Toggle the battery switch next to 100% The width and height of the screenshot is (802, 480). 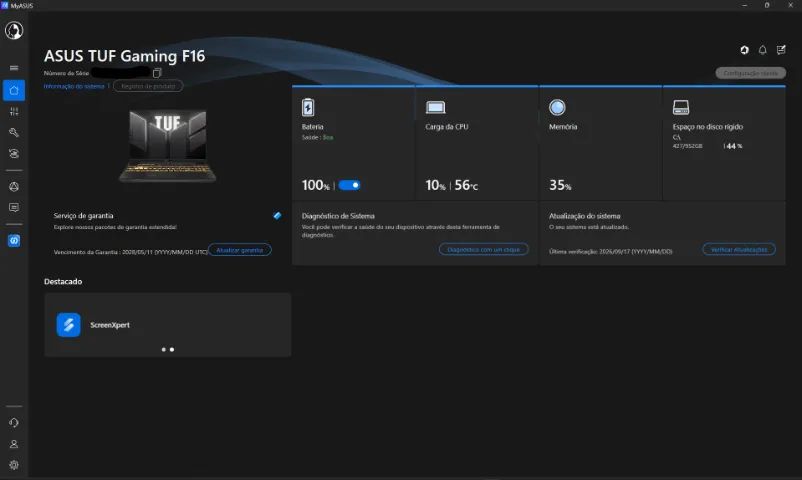(349, 185)
